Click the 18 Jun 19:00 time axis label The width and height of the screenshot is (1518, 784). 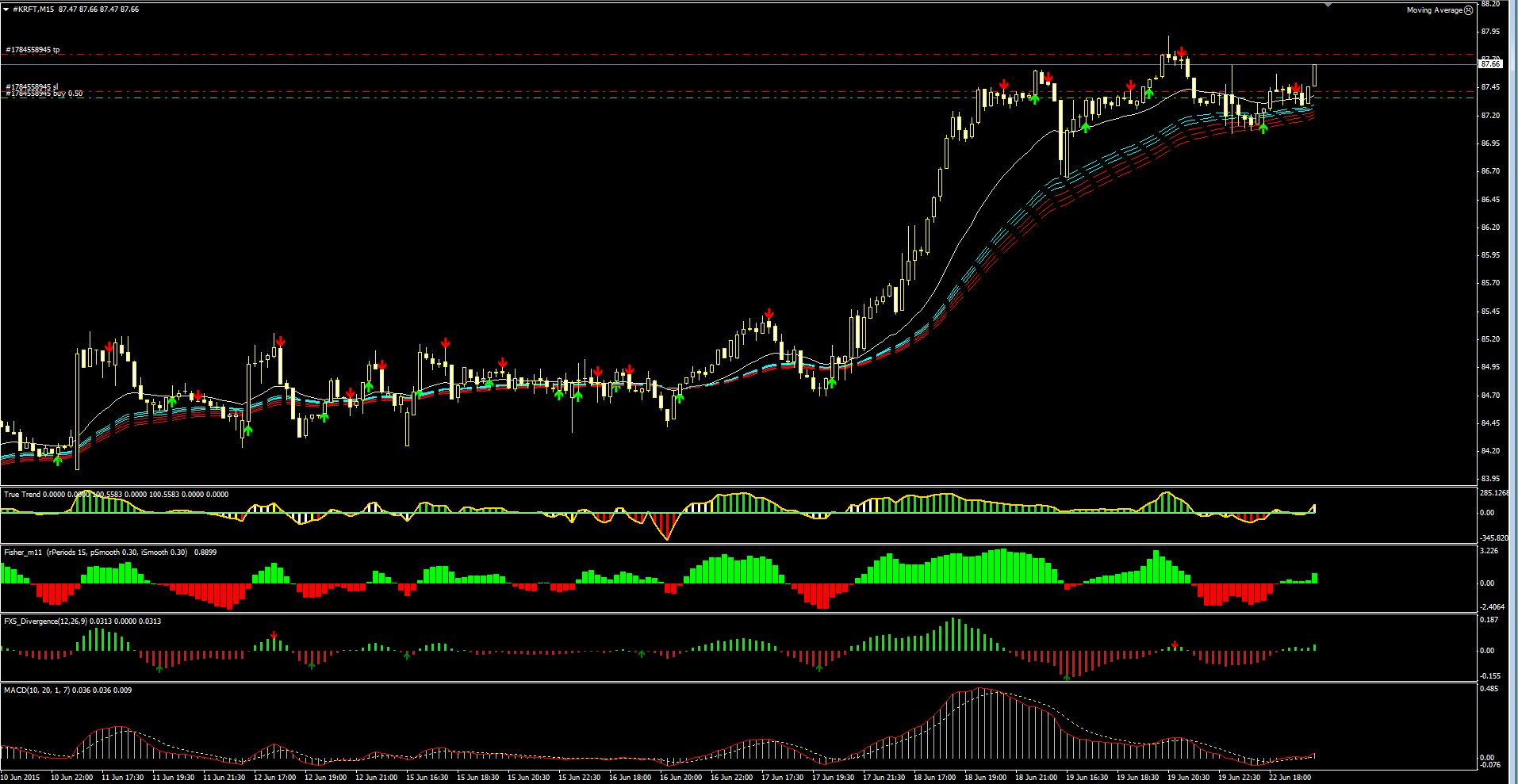(985, 778)
